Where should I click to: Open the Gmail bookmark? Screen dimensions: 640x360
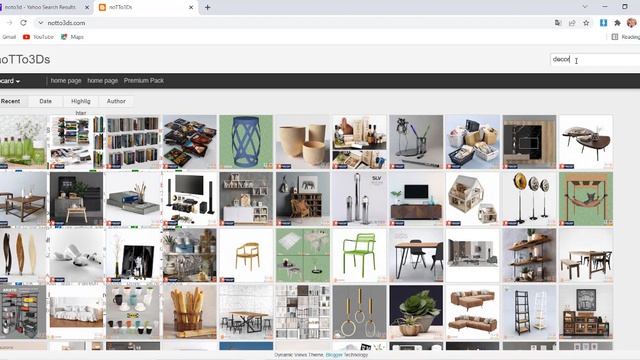(9, 37)
